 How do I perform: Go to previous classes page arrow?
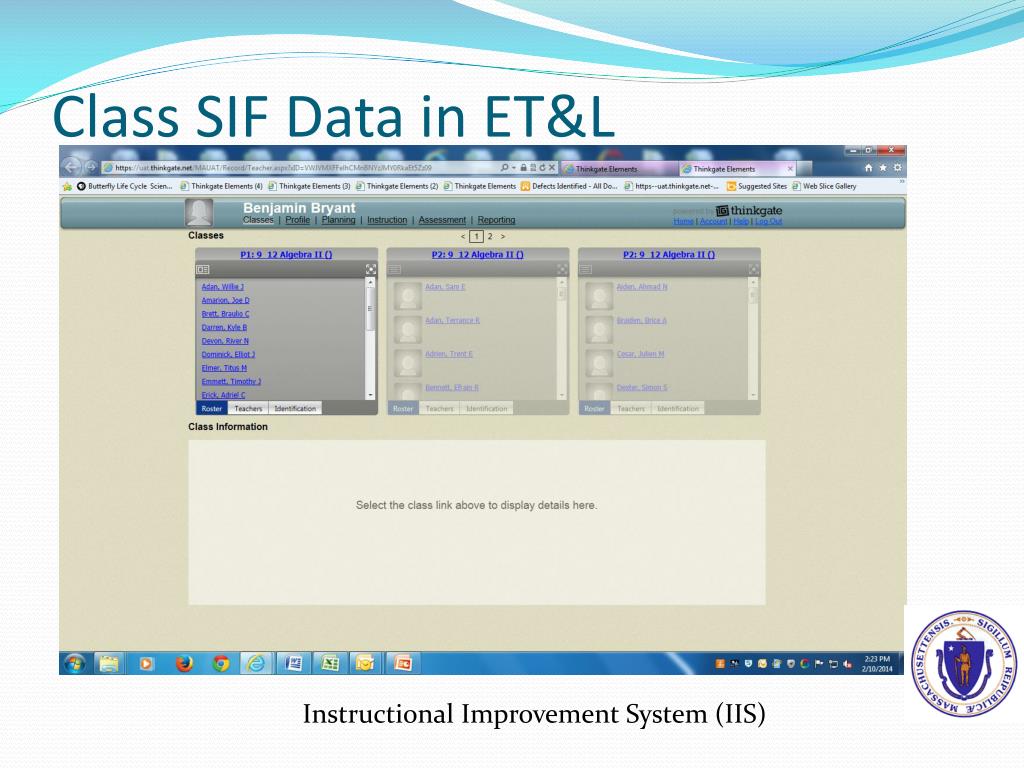click(x=463, y=236)
